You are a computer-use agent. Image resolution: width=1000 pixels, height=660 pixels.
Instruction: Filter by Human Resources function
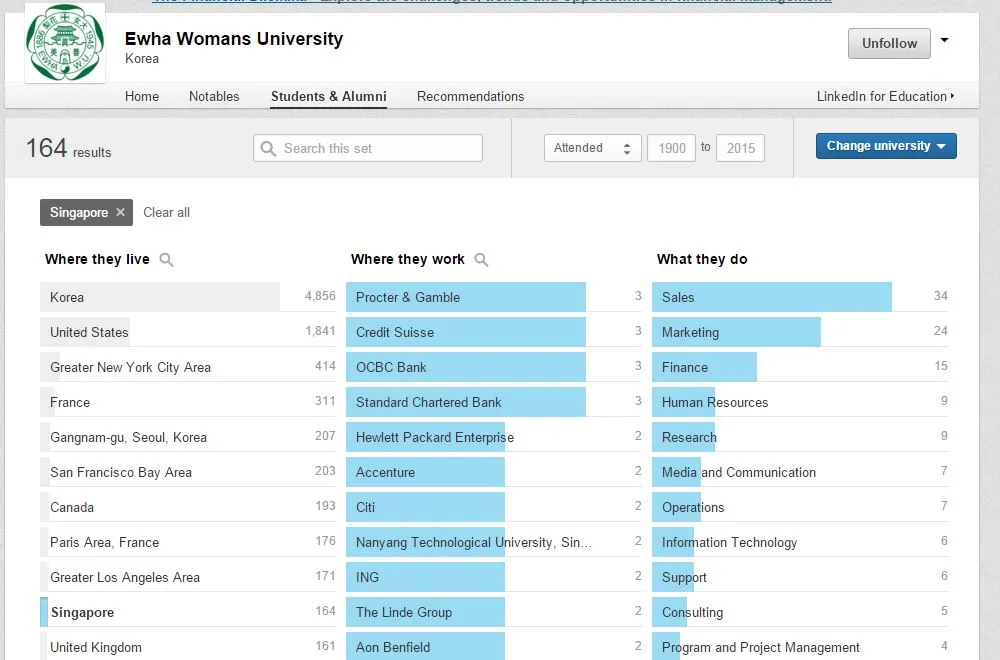(800, 402)
